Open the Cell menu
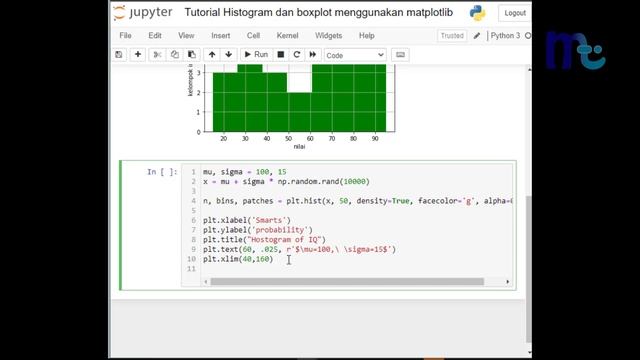 click(x=253, y=36)
